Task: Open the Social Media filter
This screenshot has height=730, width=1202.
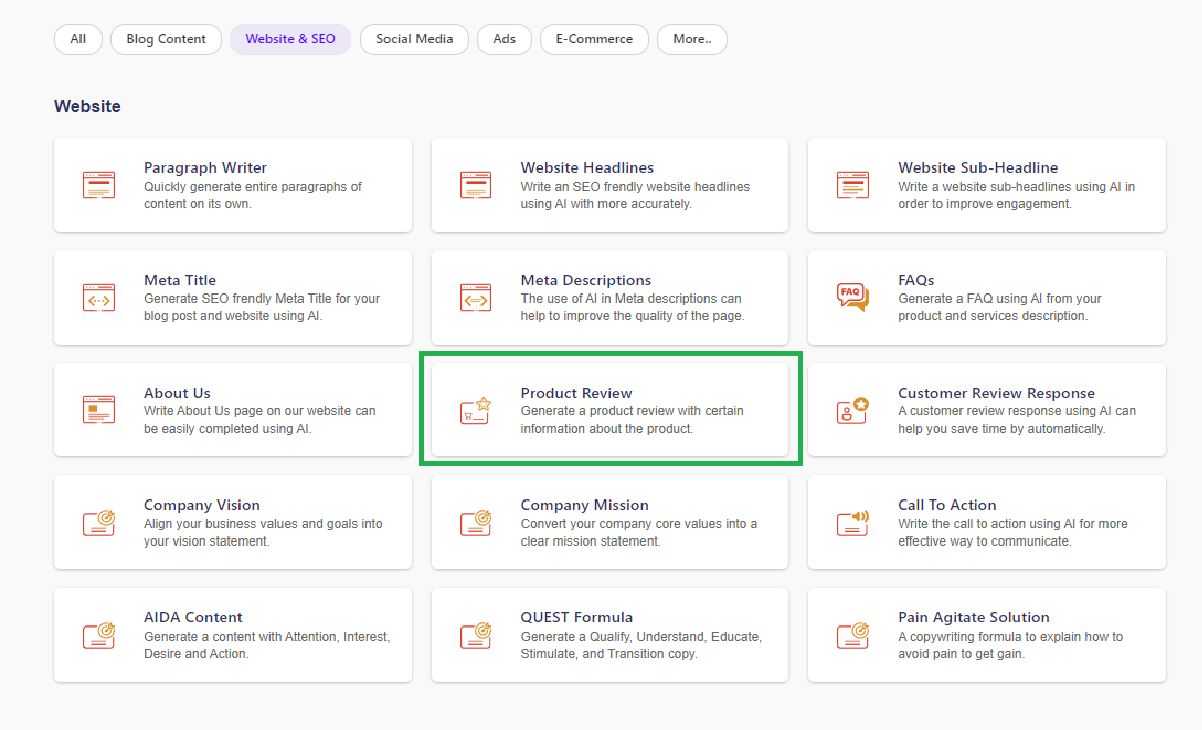Action: 414,39
